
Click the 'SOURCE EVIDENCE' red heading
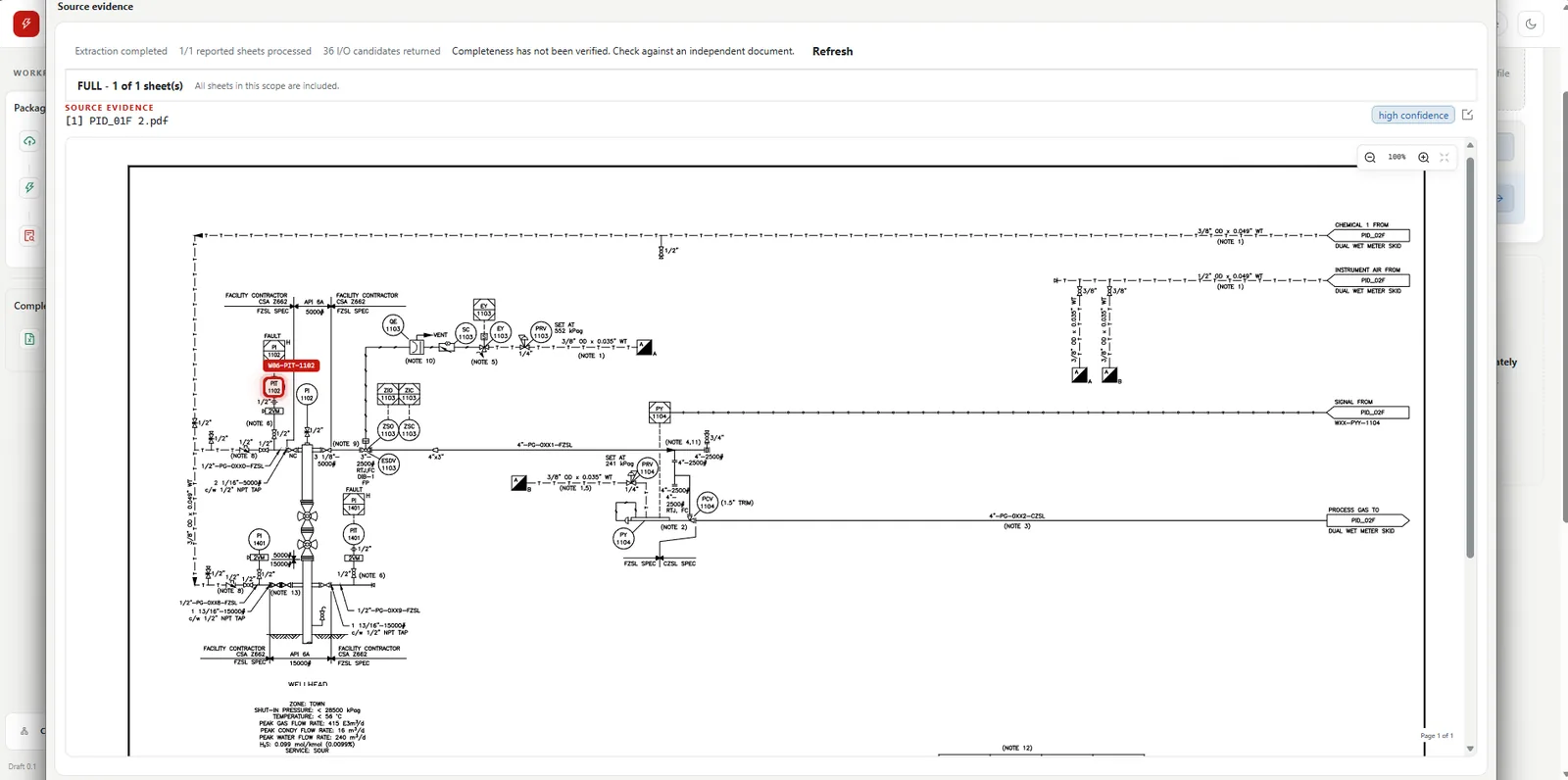[110, 108]
